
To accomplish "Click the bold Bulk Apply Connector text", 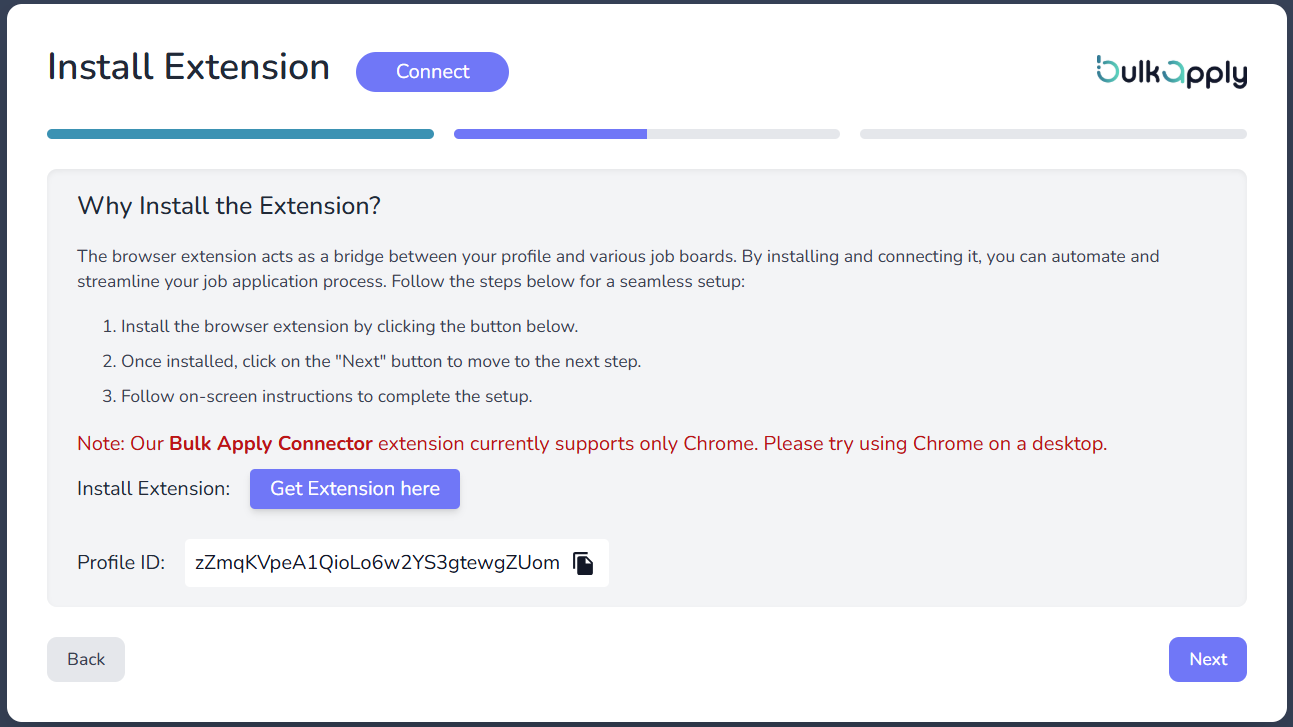I will [271, 444].
